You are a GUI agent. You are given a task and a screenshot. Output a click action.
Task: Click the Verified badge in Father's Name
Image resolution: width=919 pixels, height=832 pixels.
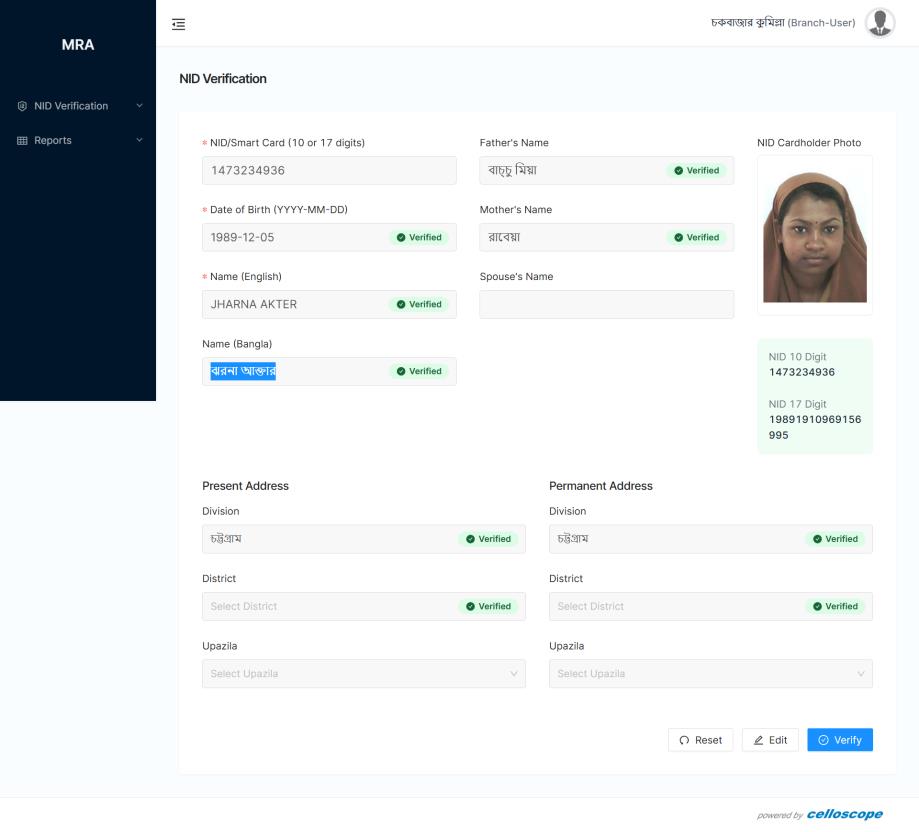[697, 171]
